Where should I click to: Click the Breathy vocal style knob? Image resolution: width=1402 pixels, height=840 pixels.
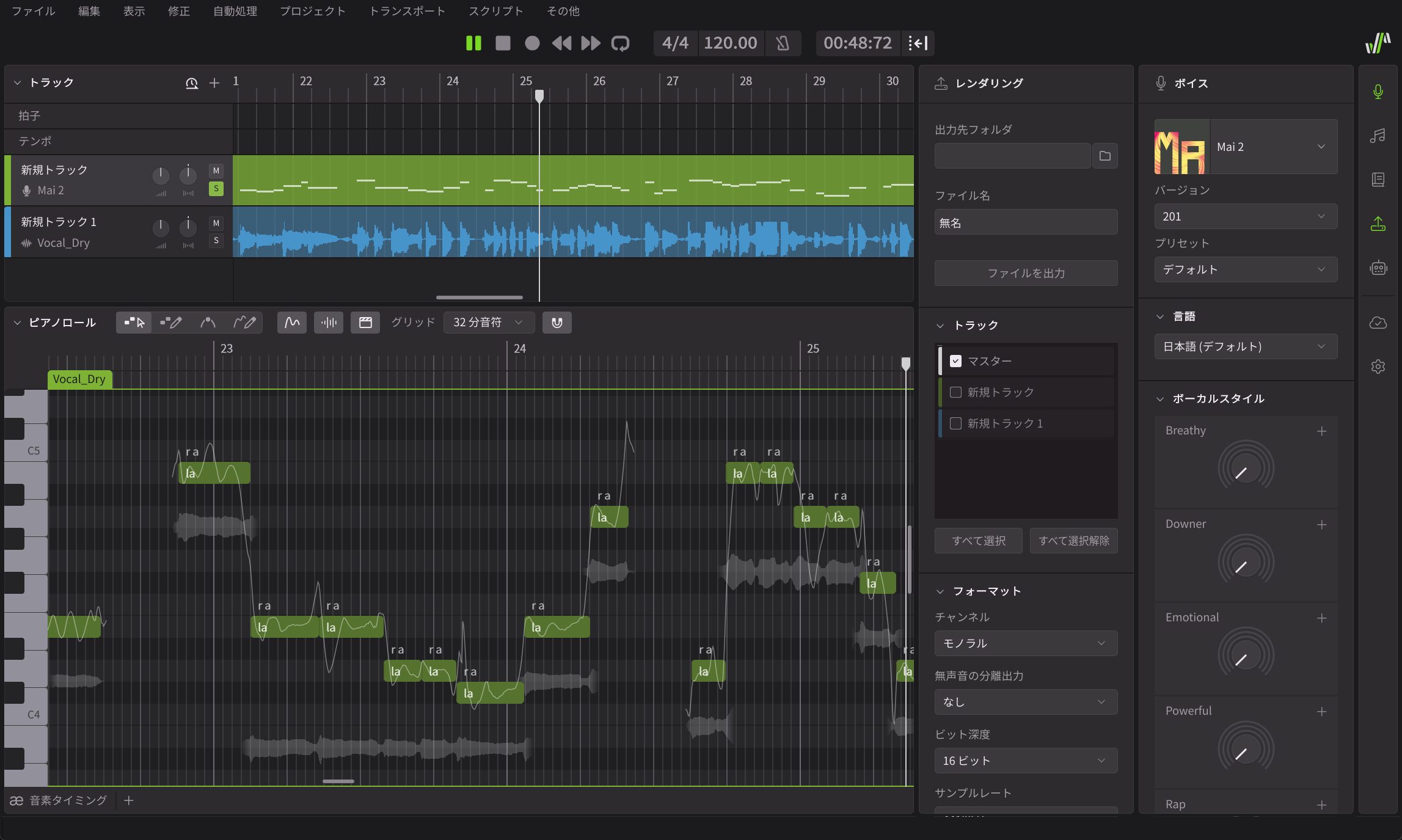click(1245, 468)
